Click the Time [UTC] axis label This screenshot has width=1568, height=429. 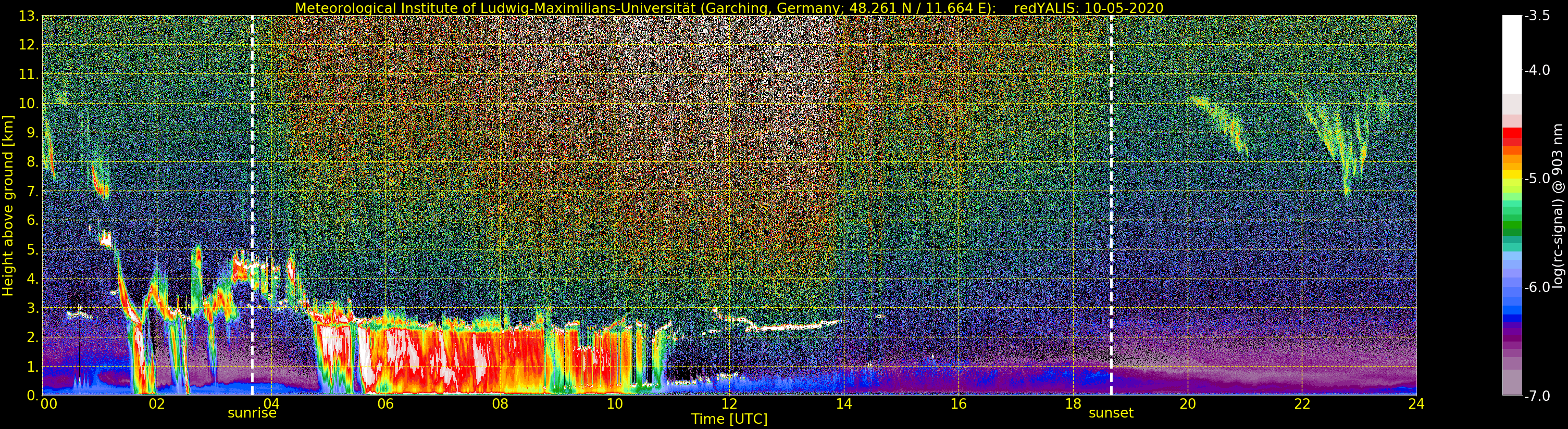pos(729,419)
